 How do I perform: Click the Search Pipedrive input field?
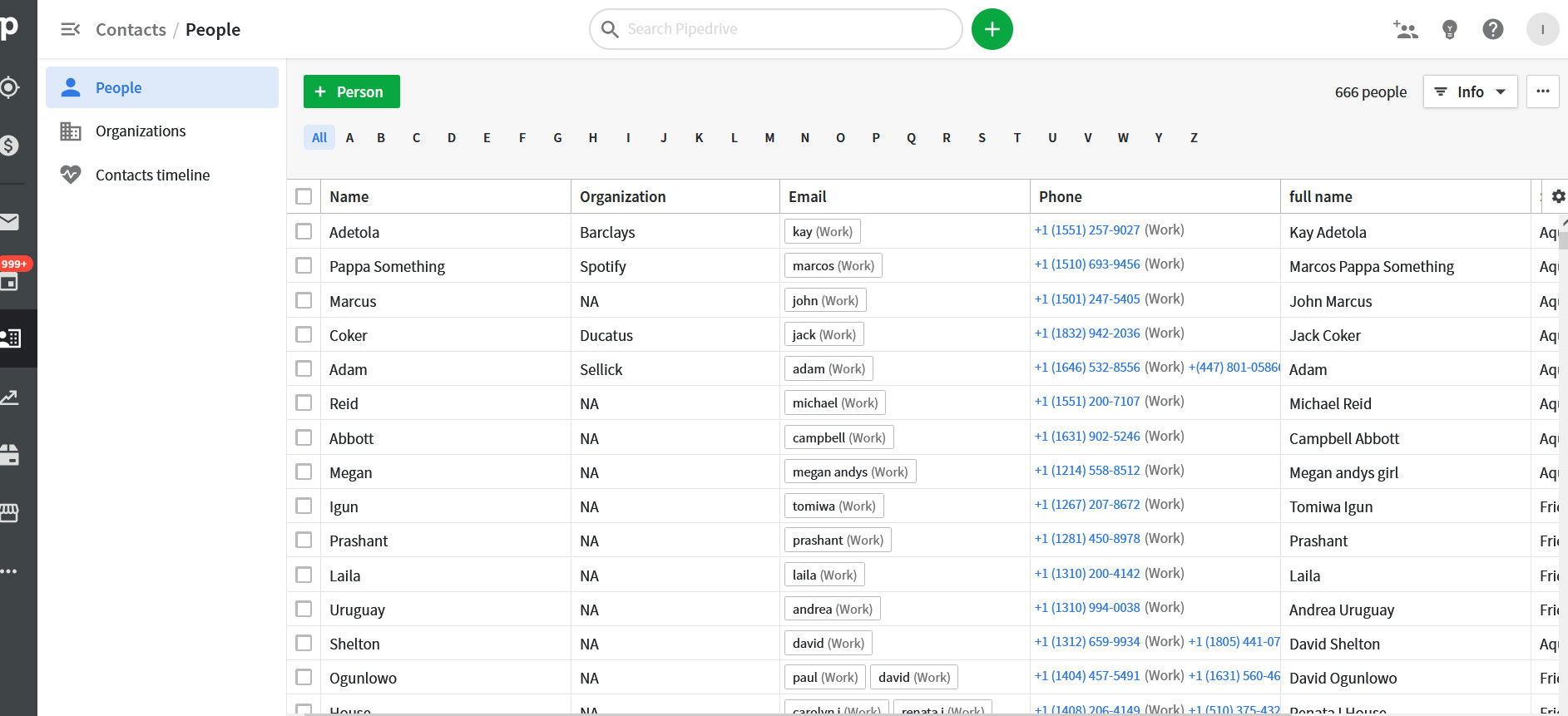click(x=775, y=30)
